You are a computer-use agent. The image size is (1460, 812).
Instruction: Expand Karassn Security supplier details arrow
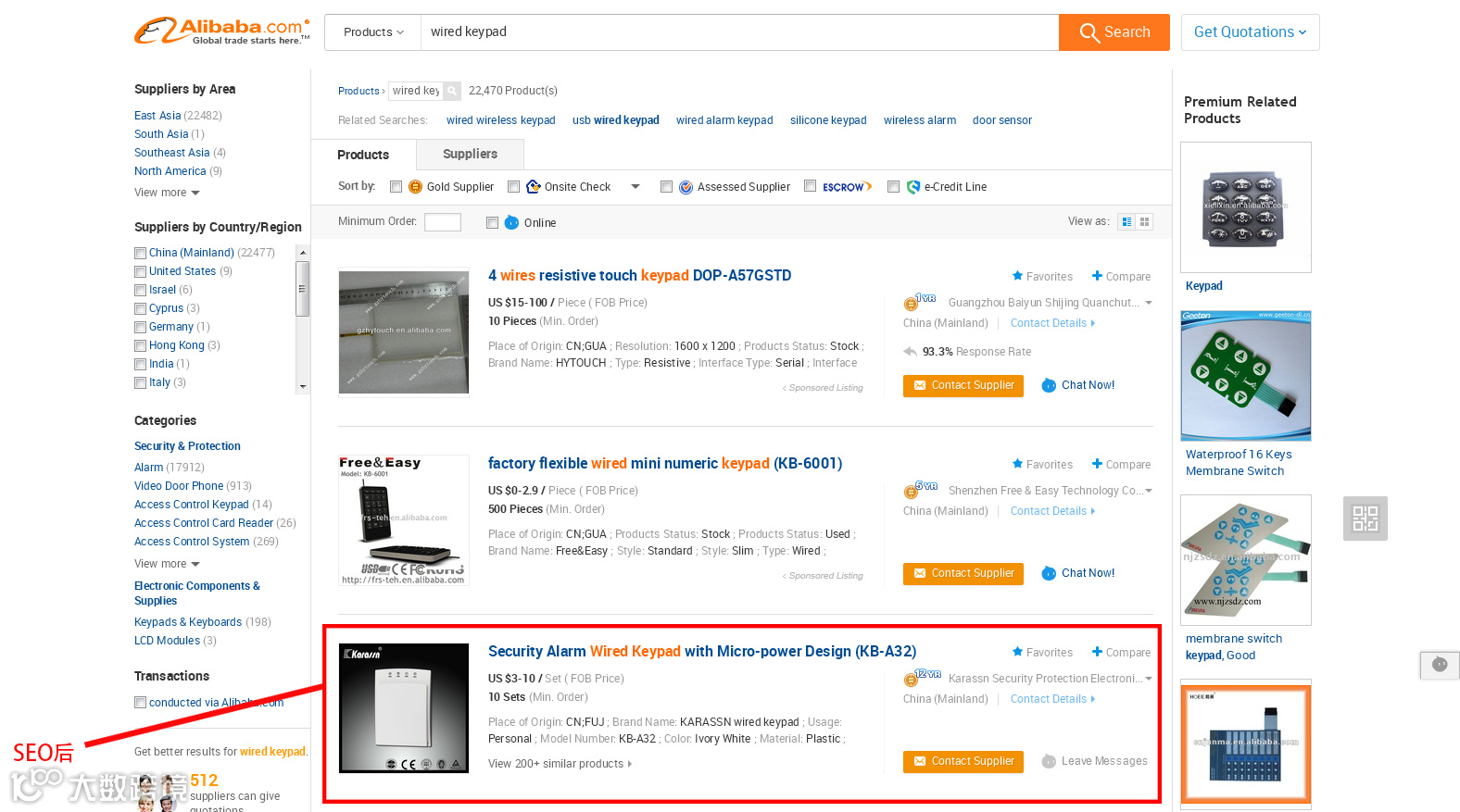pos(1149,679)
